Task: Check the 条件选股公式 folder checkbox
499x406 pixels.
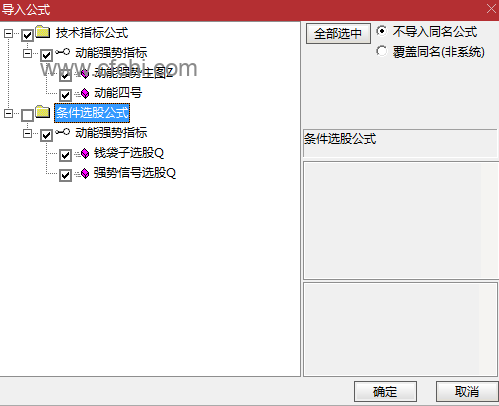Action: pyautogui.click(x=27, y=115)
